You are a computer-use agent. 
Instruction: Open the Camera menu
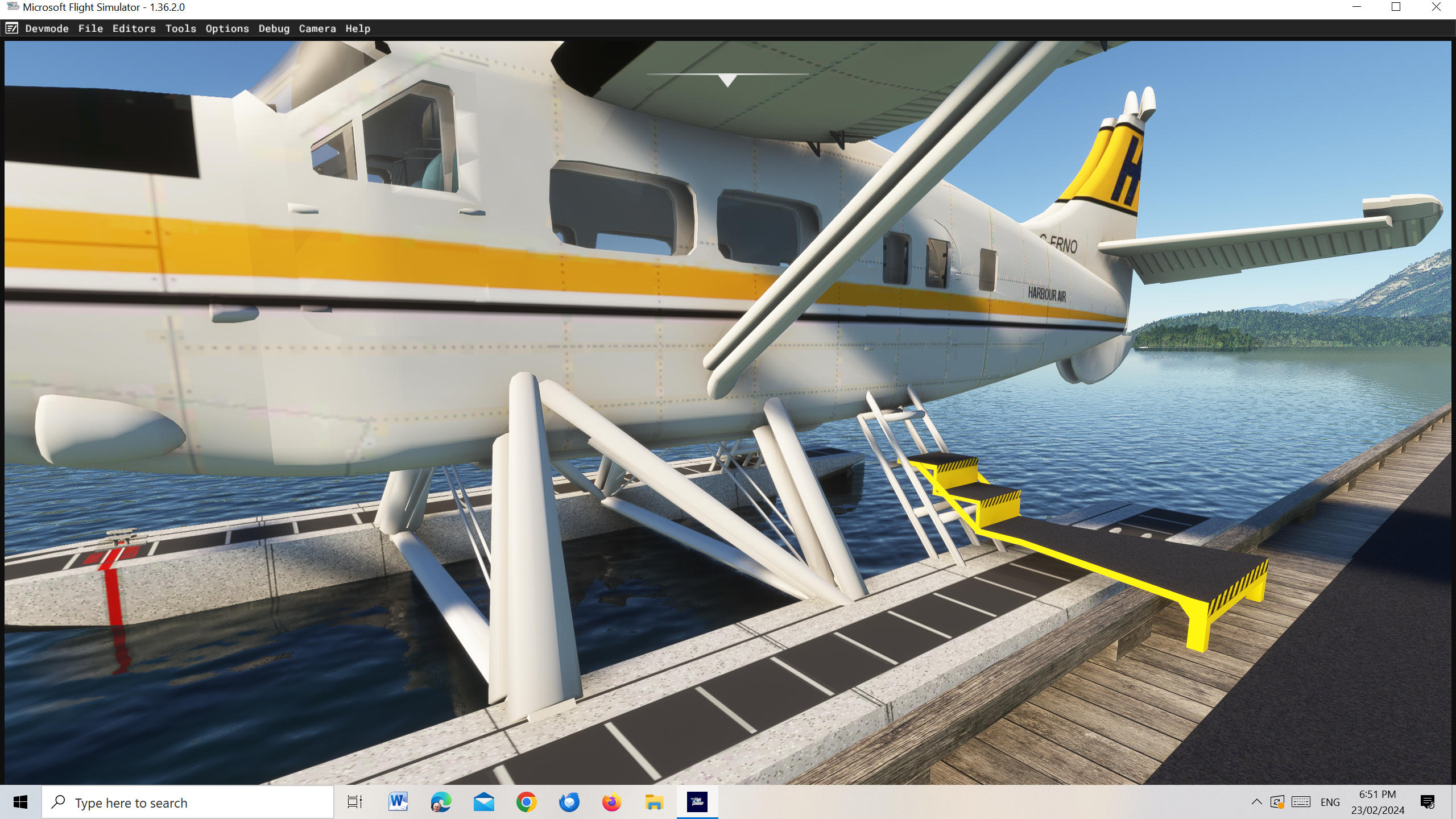(317, 28)
